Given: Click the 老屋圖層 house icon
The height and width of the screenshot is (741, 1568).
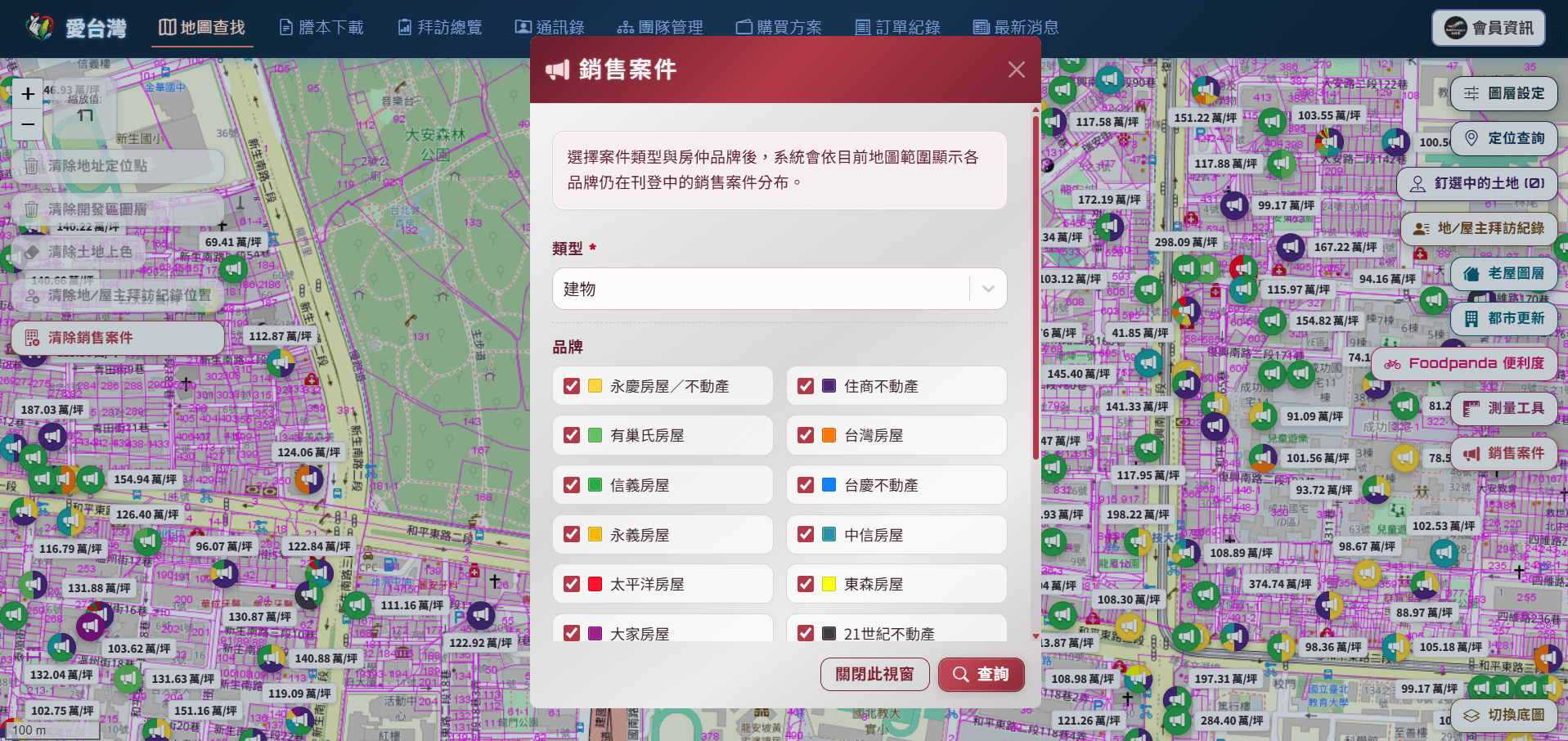Looking at the screenshot, I should (x=1471, y=273).
